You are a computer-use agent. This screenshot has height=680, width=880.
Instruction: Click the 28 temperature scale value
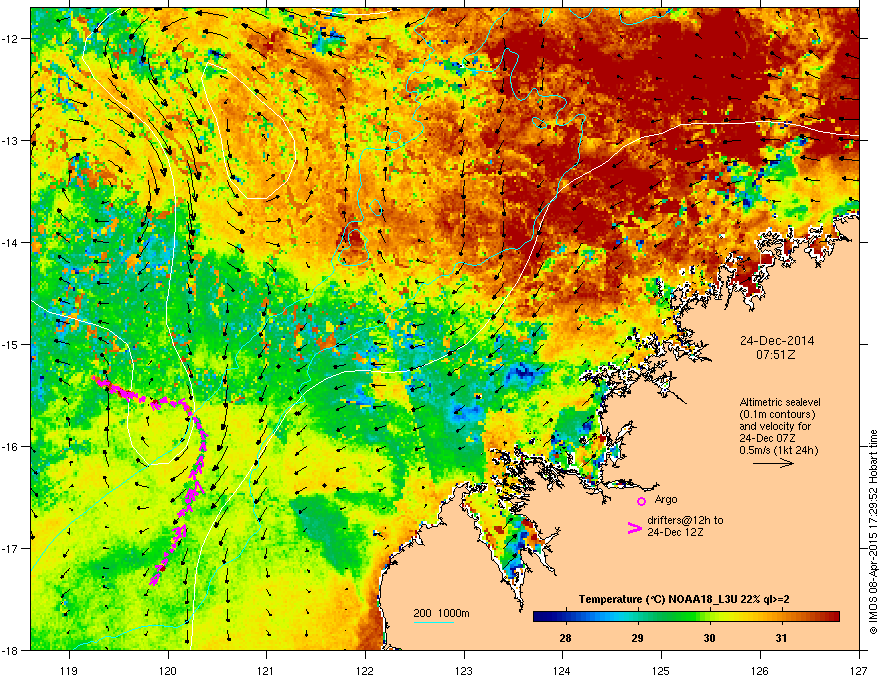click(565, 638)
